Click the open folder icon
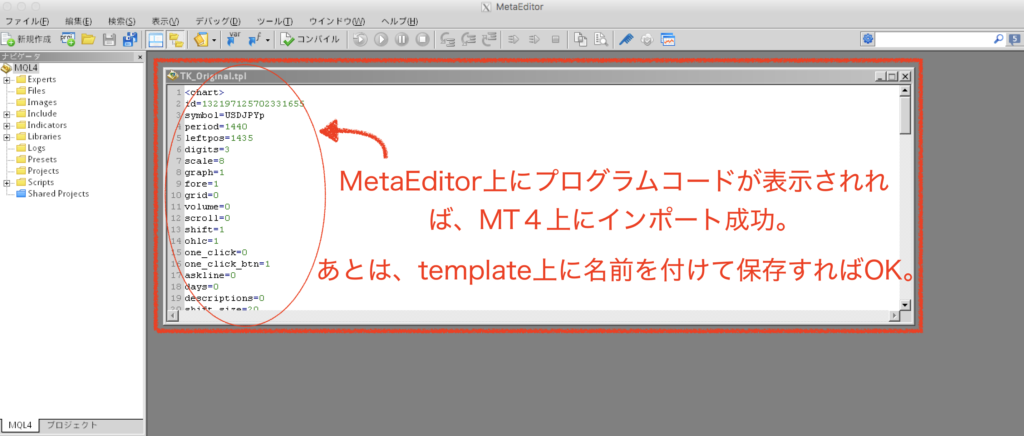The image size is (1024, 436). click(88, 39)
